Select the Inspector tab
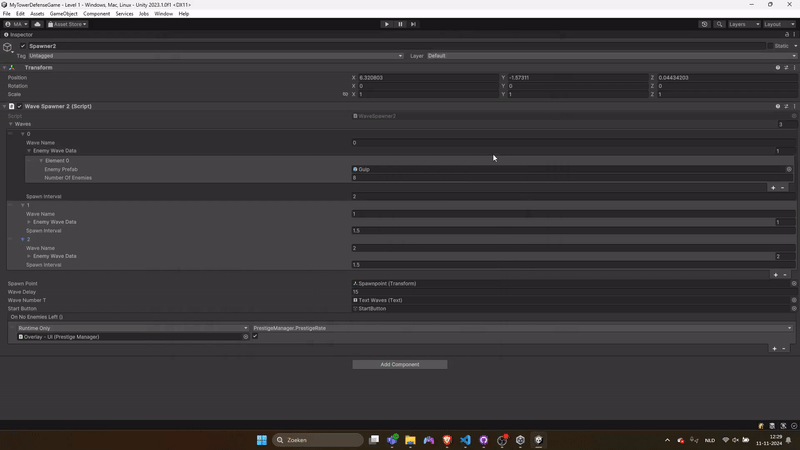Screen dimensions: 800x450 18,35
